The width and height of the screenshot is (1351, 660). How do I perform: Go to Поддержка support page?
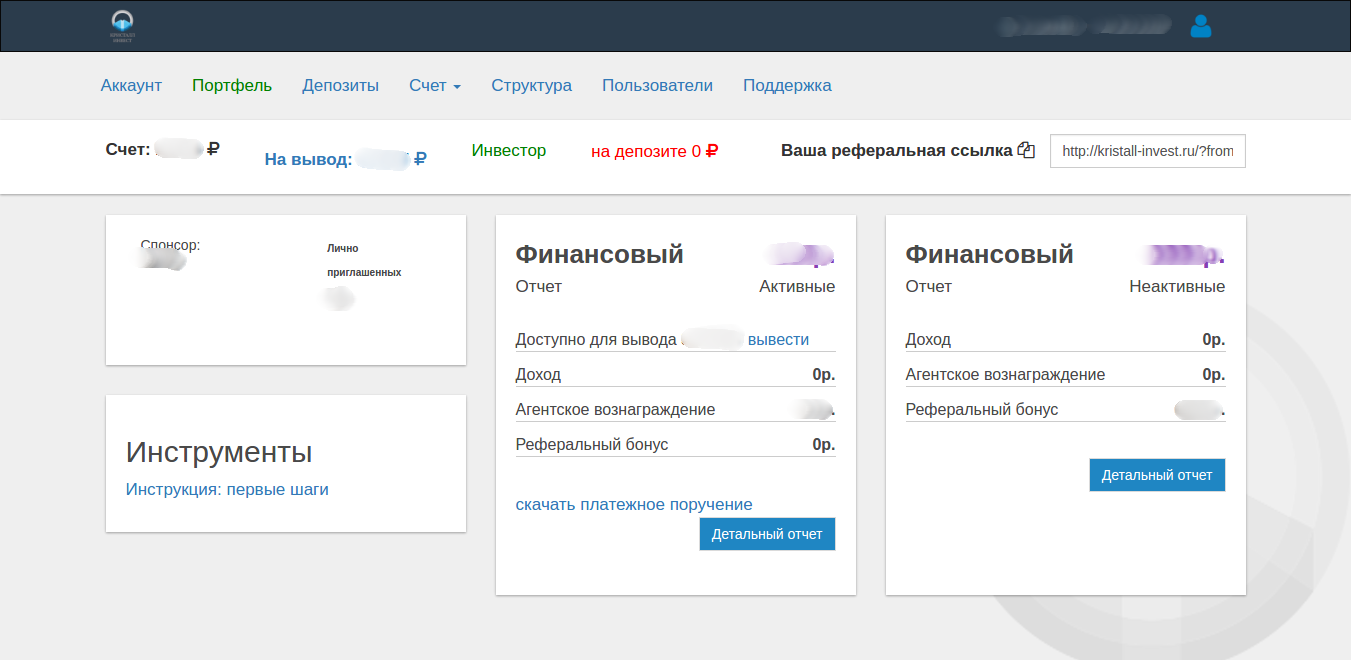pos(787,85)
